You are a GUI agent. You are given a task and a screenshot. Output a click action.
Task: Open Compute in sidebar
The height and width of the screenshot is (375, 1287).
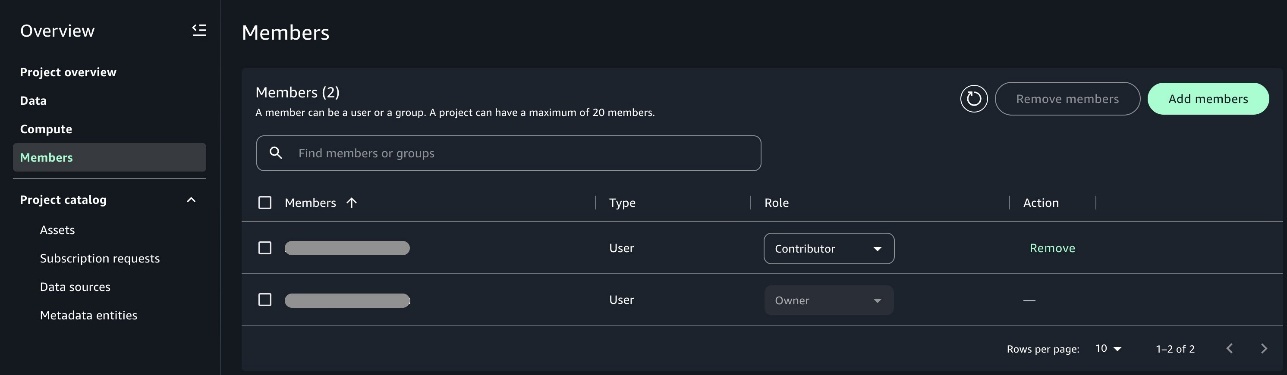(x=46, y=129)
